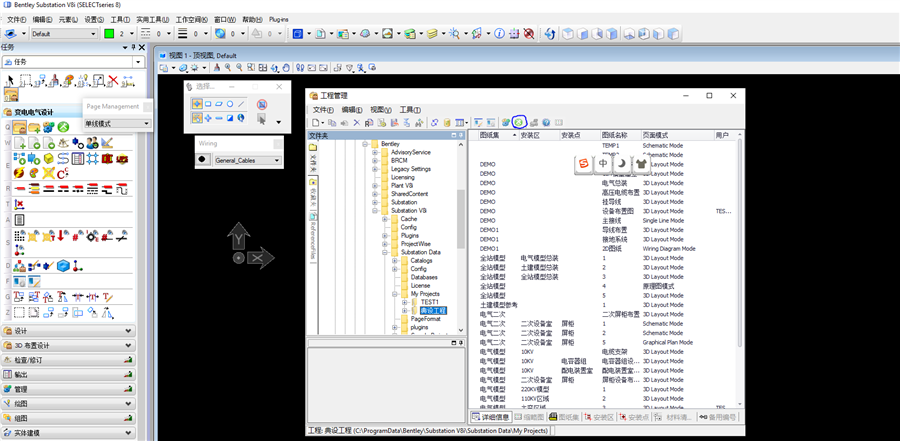Toggle the new selection mode button in 选择 toolbox
This screenshot has width=900, height=441.
[197, 118]
